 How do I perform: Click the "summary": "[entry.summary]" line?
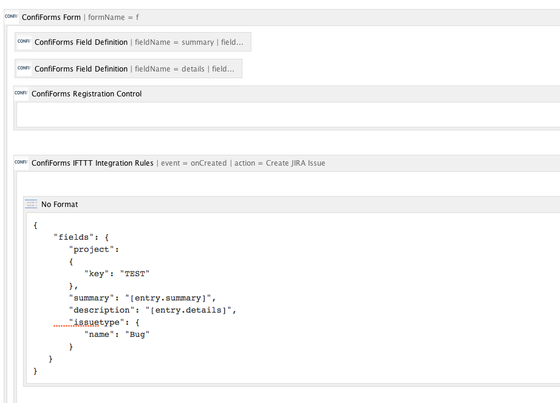(142, 298)
